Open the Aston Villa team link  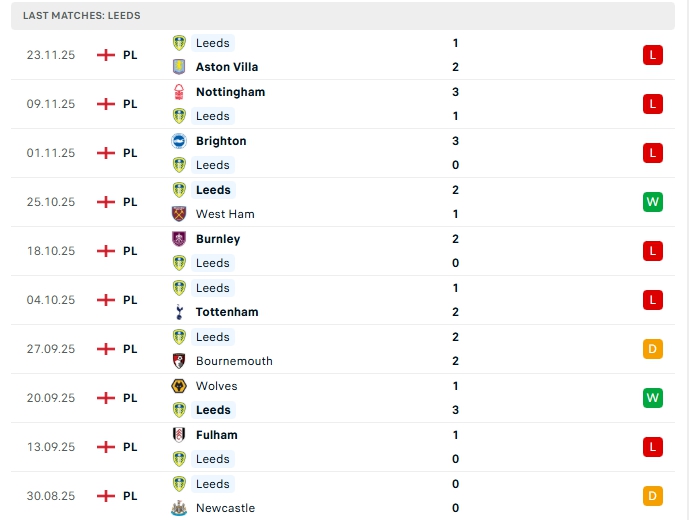(227, 67)
